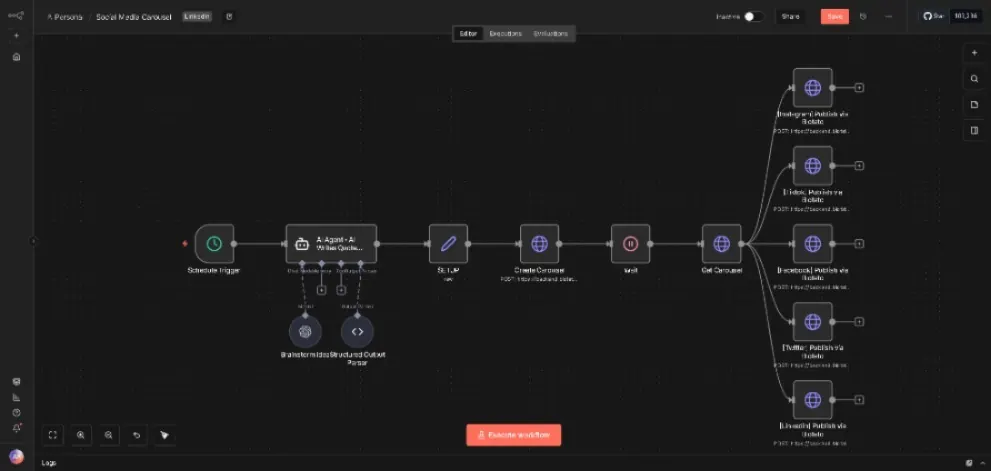Click the trigger lightning icon beside Schedule Trigger
Viewport: 991px width, 471px height.
[185, 243]
